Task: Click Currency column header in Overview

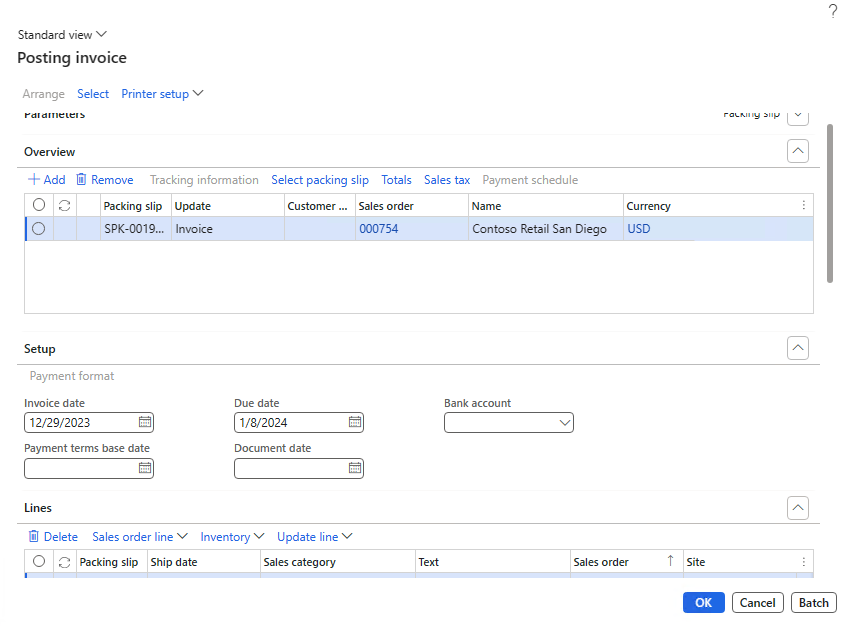Action: coord(710,206)
